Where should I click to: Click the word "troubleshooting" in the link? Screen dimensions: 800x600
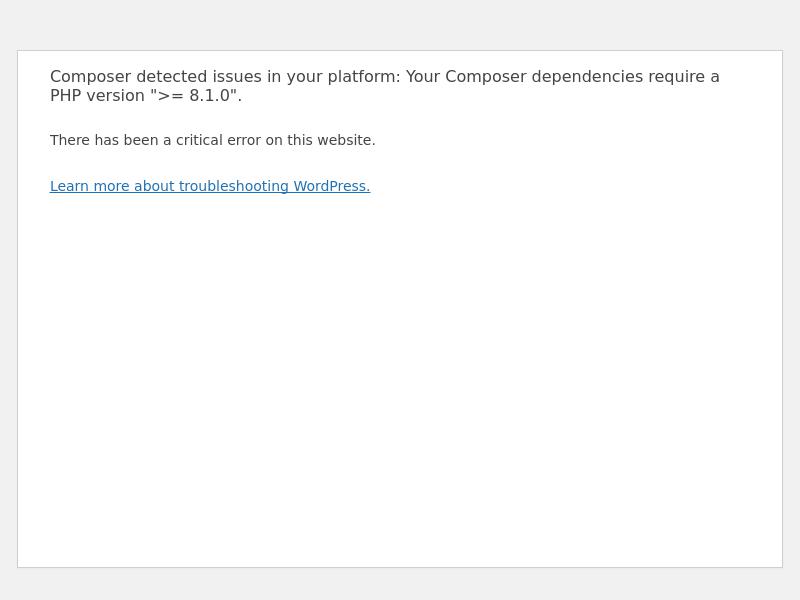pos(234,186)
